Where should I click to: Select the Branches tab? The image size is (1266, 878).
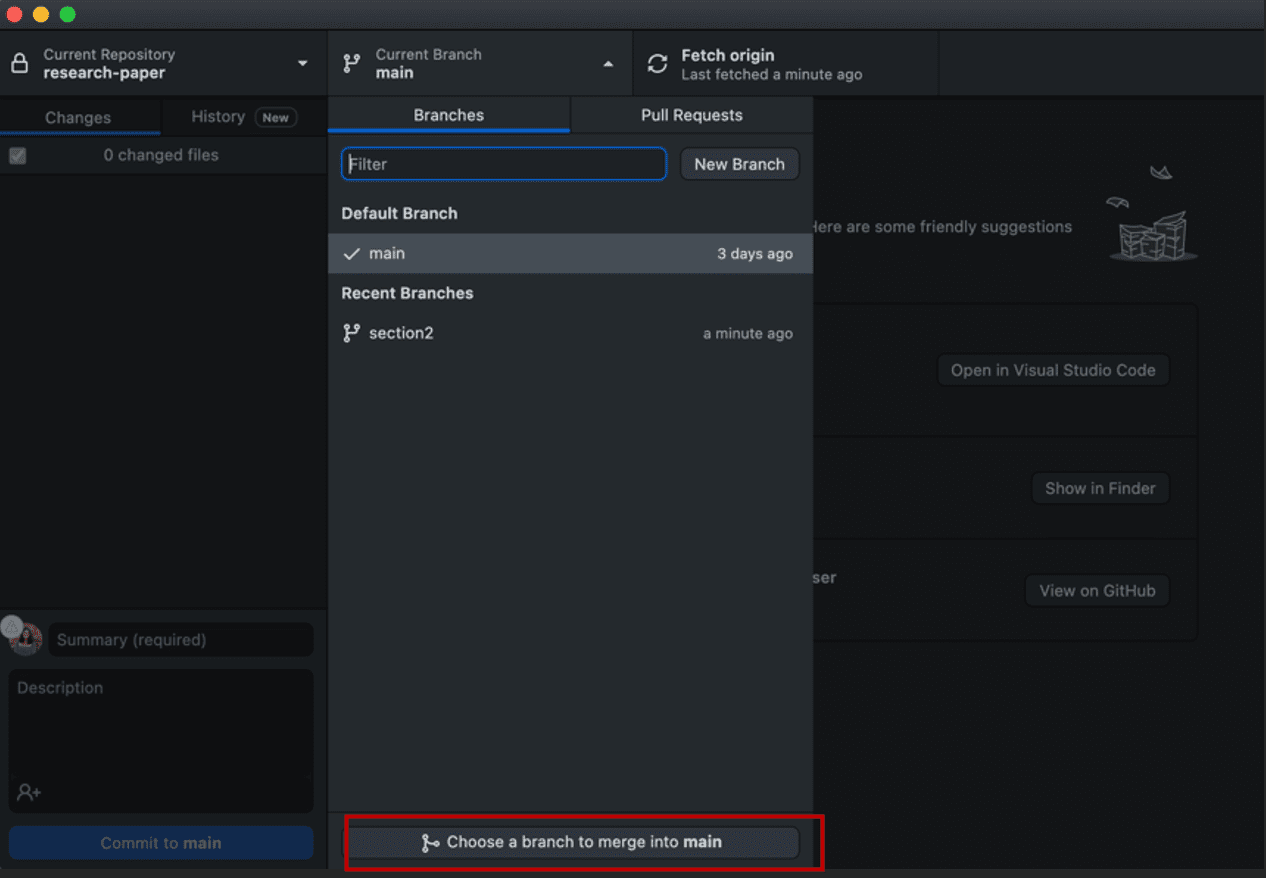pyautogui.click(x=449, y=115)
